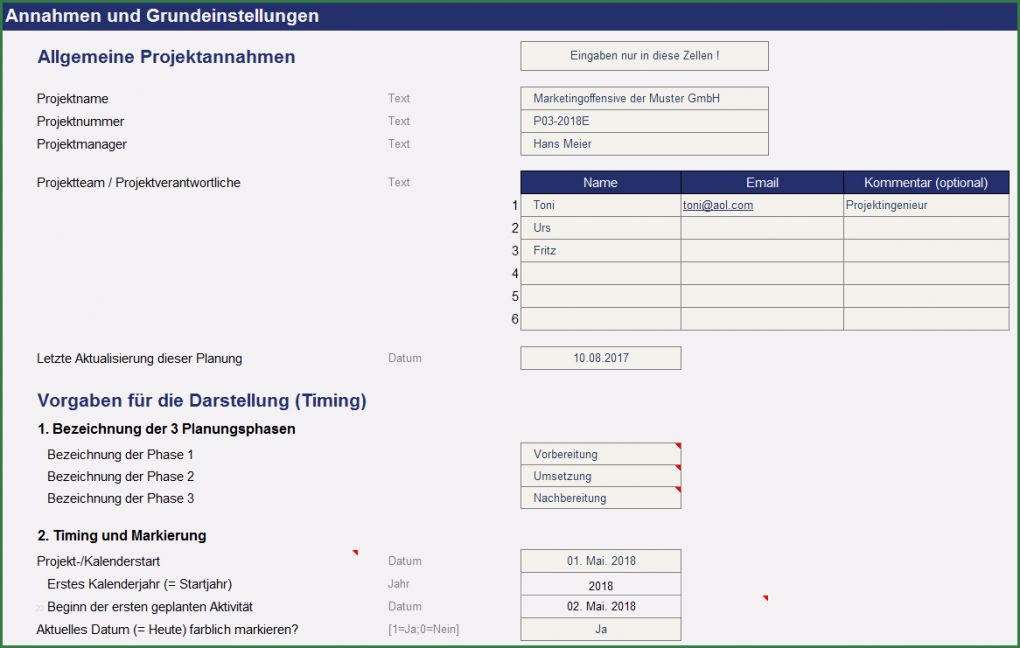Click the Projektname input cell
1020x648 pixels.
[644, 99]
